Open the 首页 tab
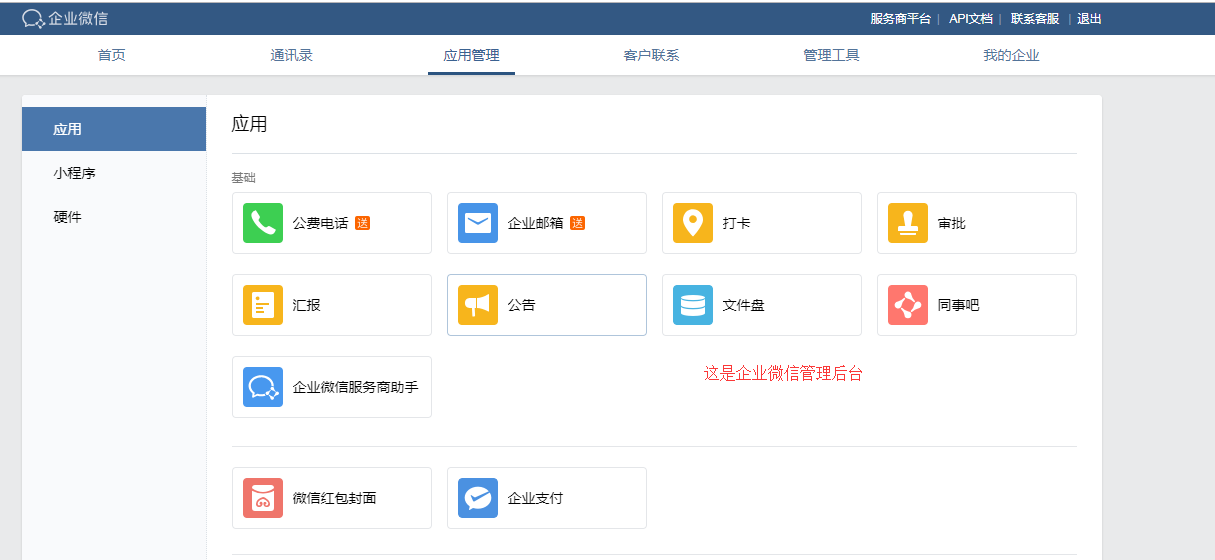This screenshot has width=1215, height=560. tap(112, 55)
